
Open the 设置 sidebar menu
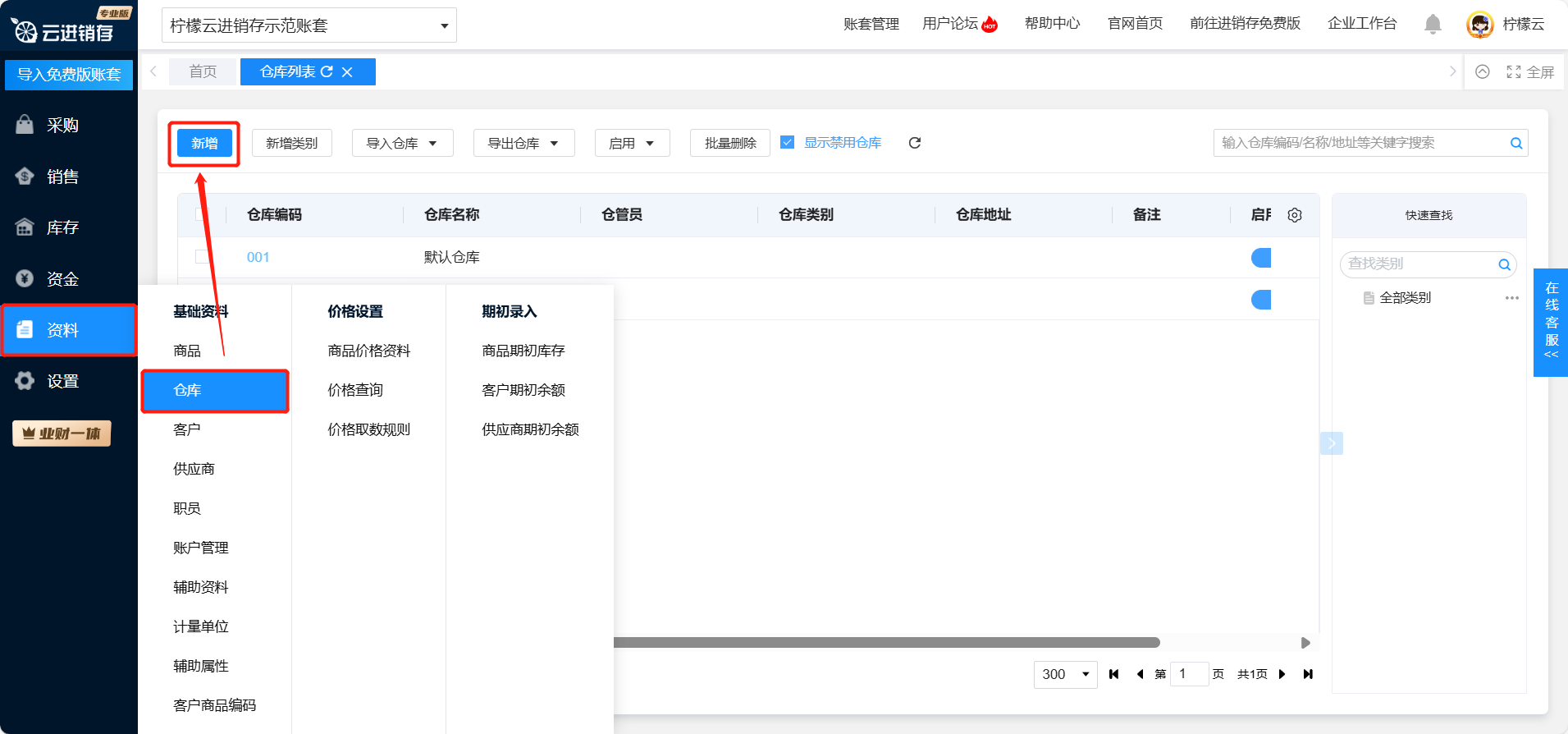[x=69, y=381]
